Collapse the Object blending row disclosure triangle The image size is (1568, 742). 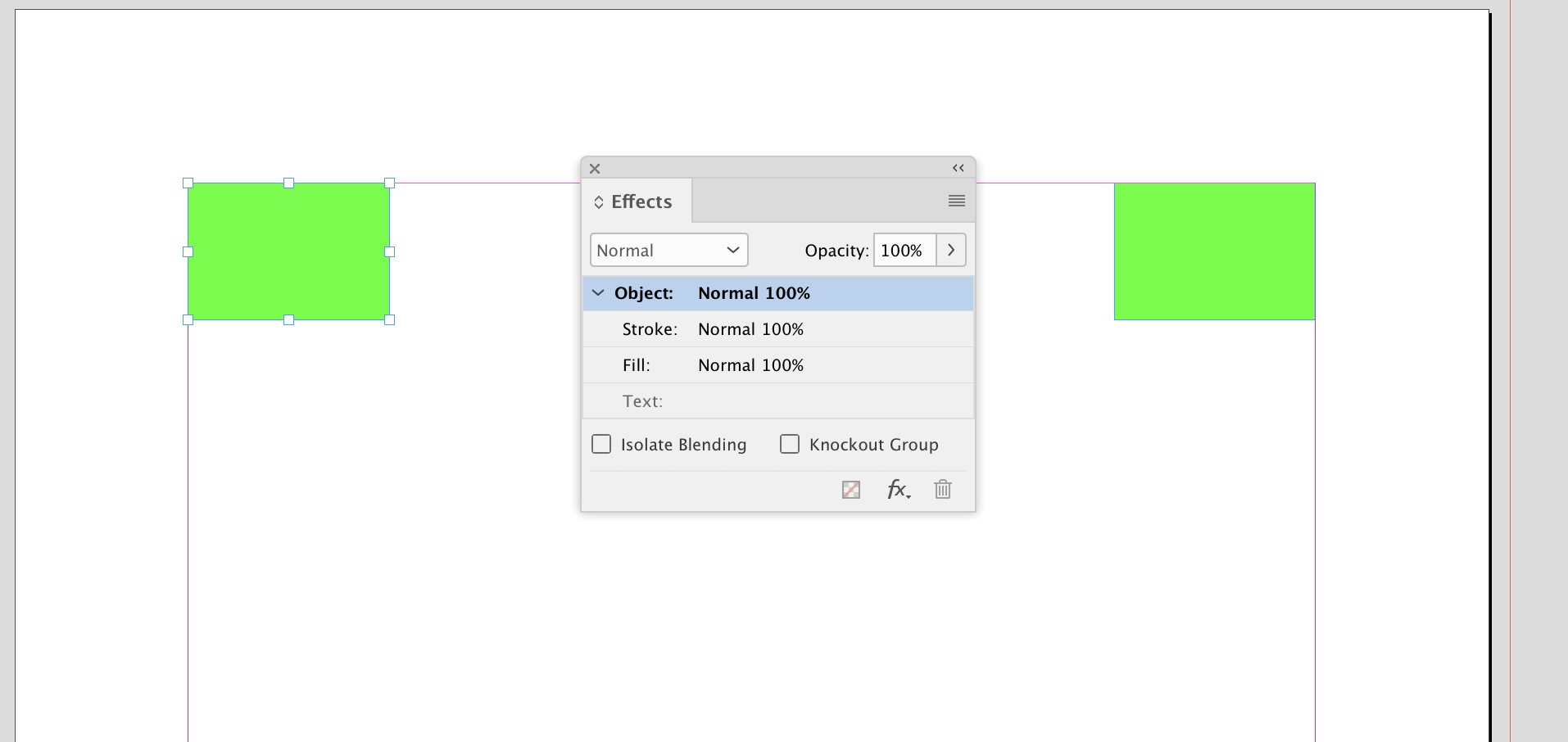(x=598, y=292)
